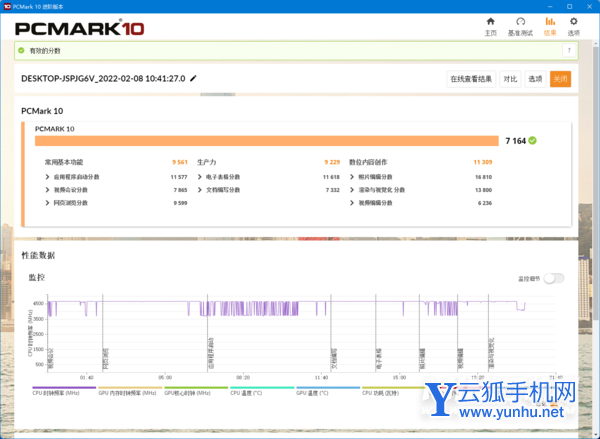600x439 pixels.
Task: Click the 生产力 heading
Action: click(x=207, y=162)
